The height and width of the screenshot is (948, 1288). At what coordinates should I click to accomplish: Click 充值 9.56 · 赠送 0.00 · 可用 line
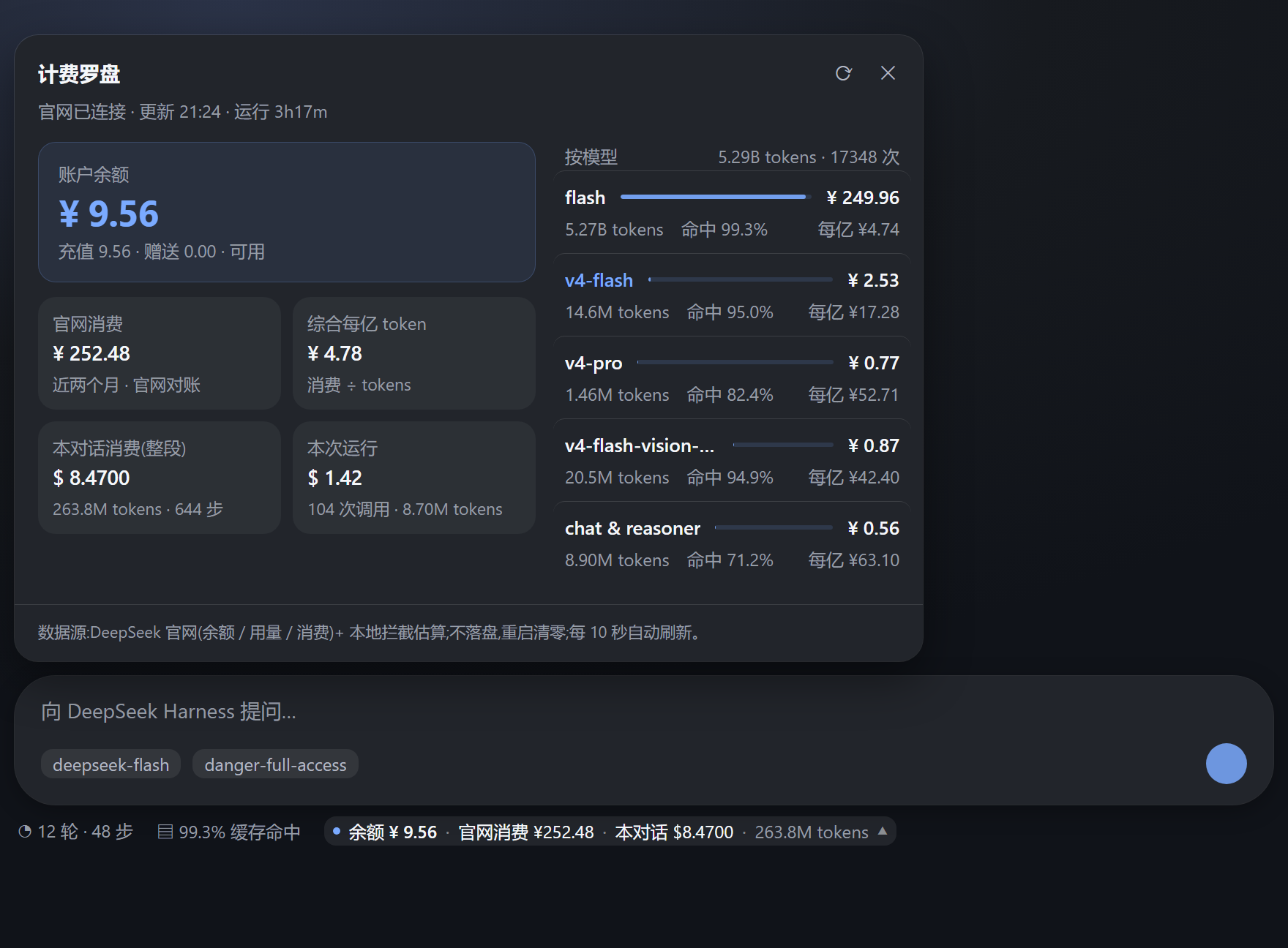[x=162, y=252]
